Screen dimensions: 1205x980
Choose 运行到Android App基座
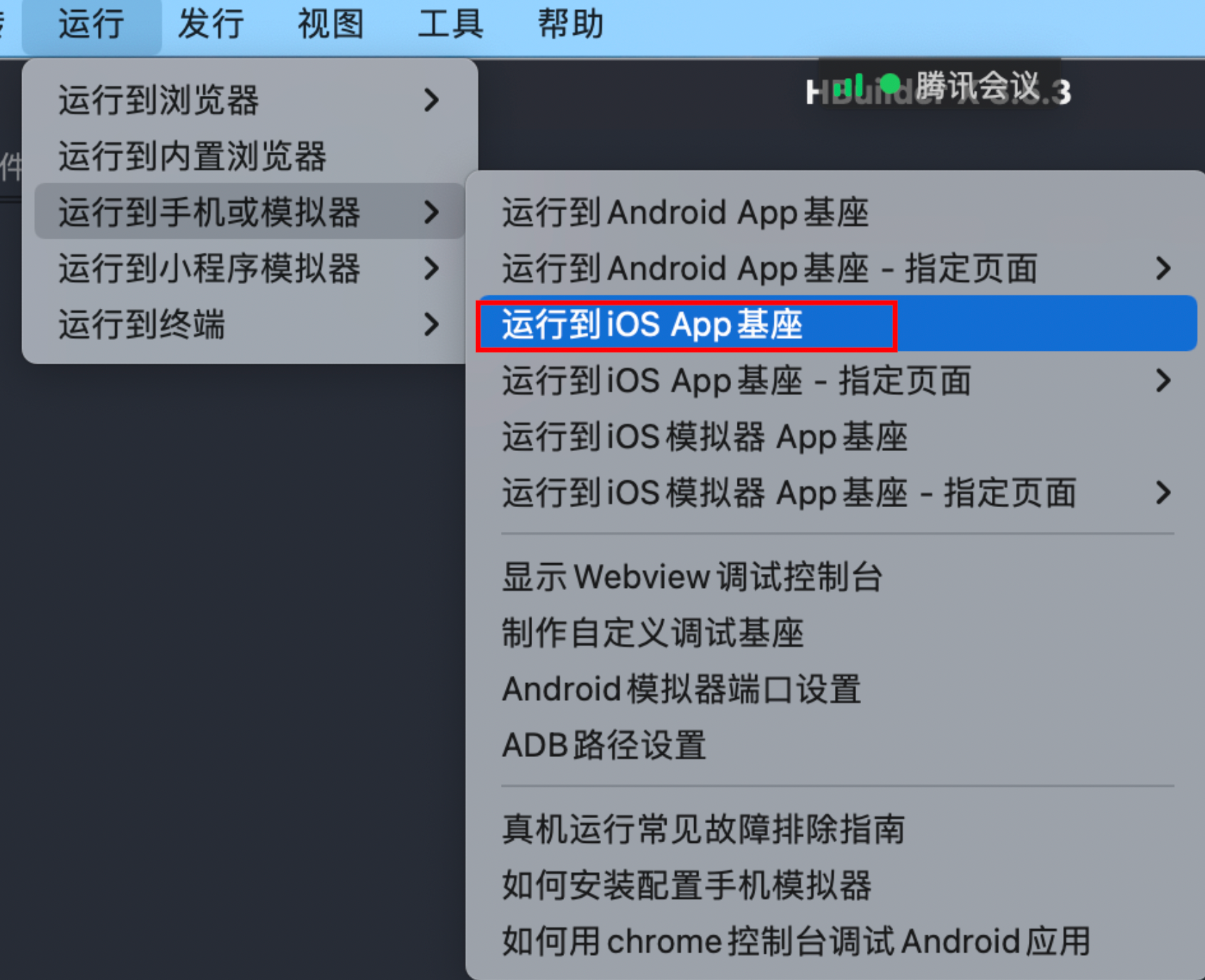[x=836, y=212]
